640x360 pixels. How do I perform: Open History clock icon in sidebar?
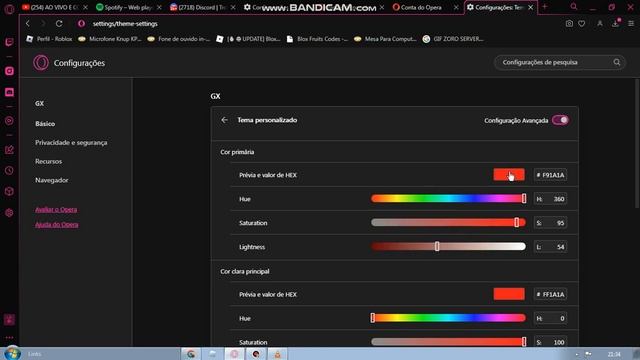pos(9,171)
